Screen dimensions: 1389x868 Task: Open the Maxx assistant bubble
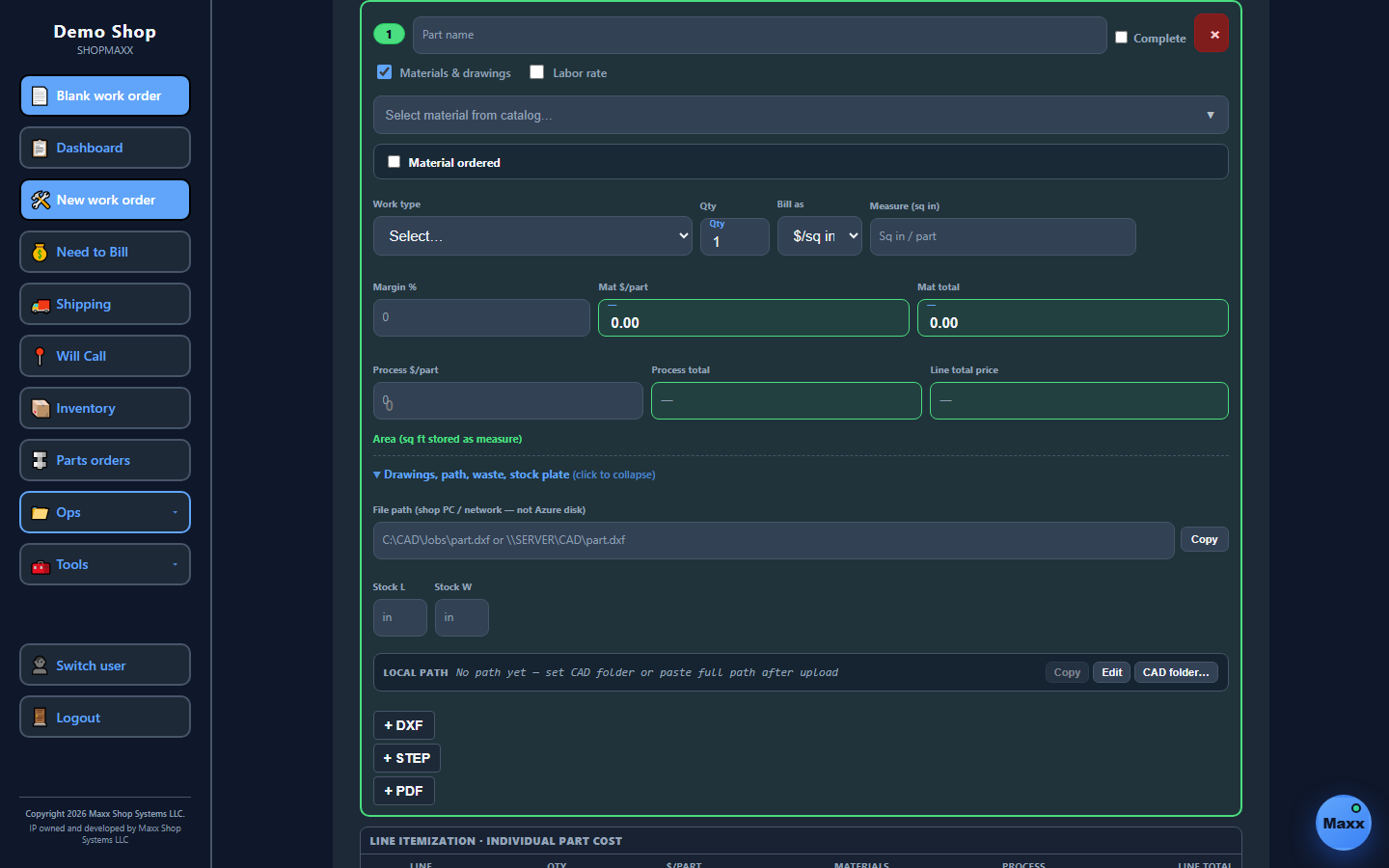pyautogui.click(x=1343, y=823)
